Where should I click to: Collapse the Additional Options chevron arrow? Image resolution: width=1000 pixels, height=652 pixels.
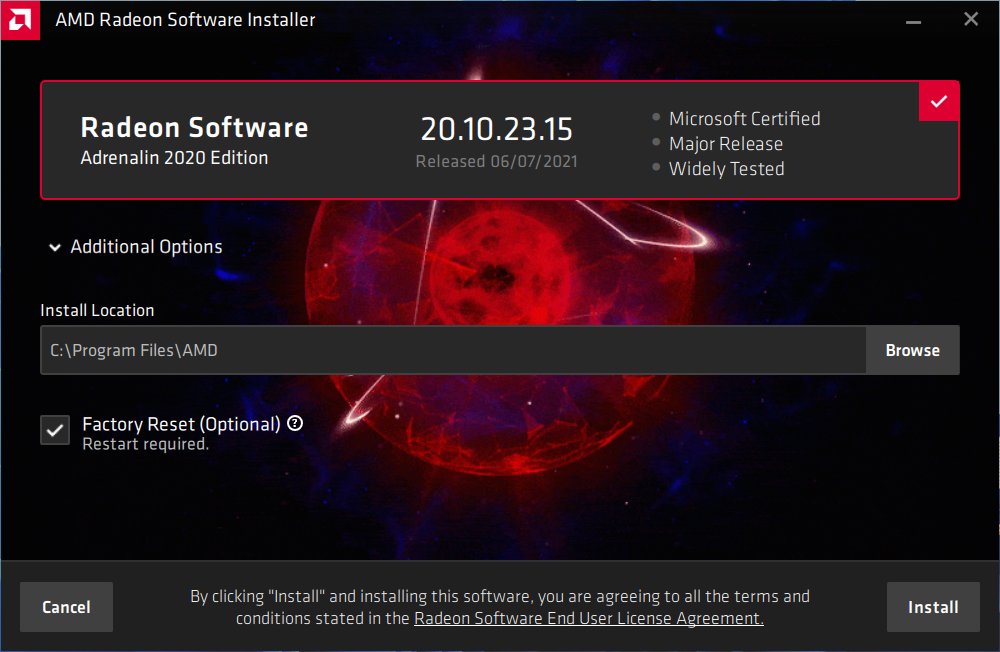[55, 248]
